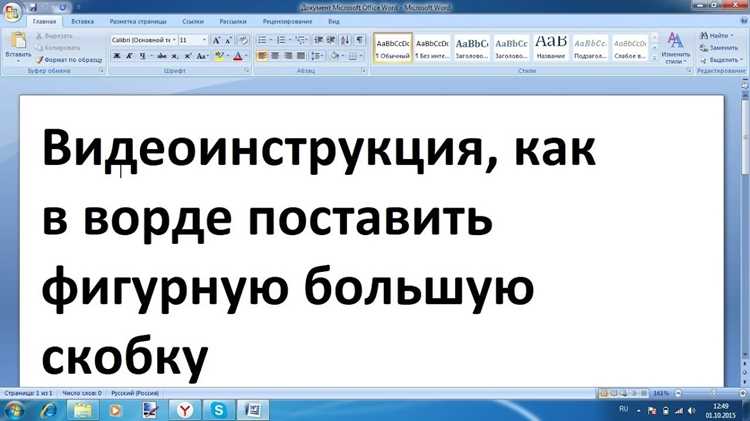The height and width of the screenshot is (421, 750).
Task: Open the round Office button menu
Action: [11, 11]
